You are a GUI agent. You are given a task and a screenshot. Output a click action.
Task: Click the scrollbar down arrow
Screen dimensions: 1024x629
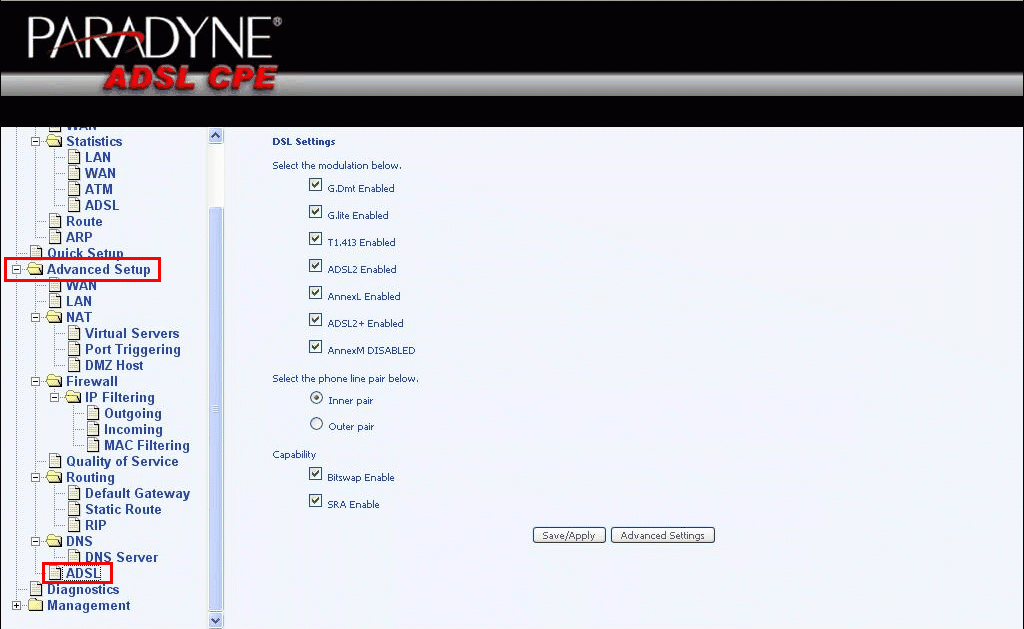click(215, 620)
